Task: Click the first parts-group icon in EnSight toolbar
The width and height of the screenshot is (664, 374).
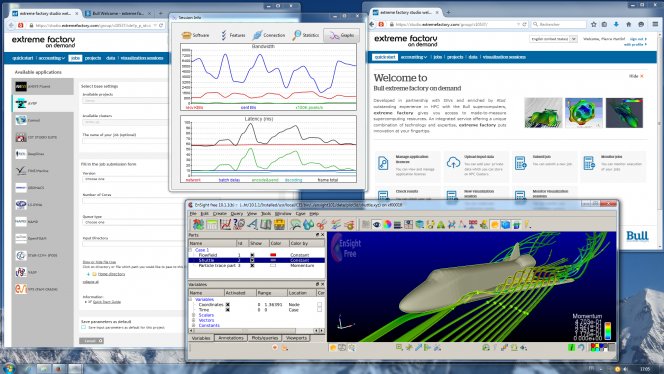Action: coord(198,224)
